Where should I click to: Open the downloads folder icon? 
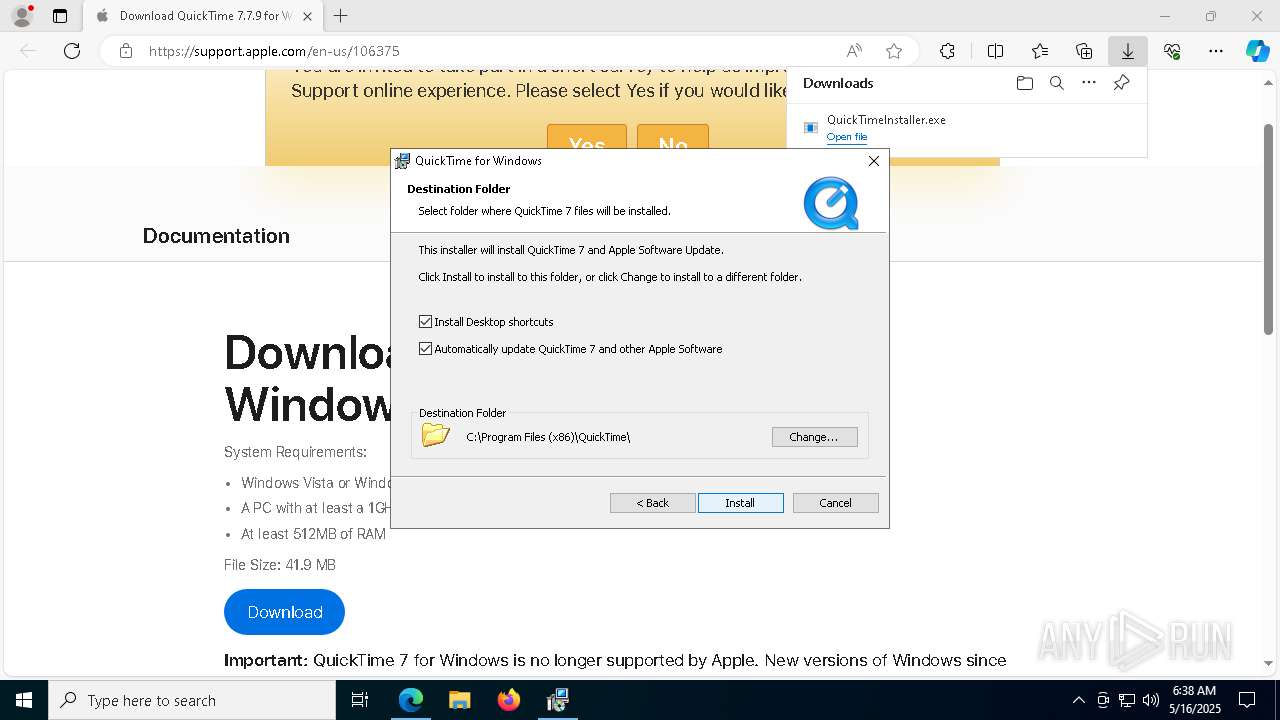(x=1024, y=83)
